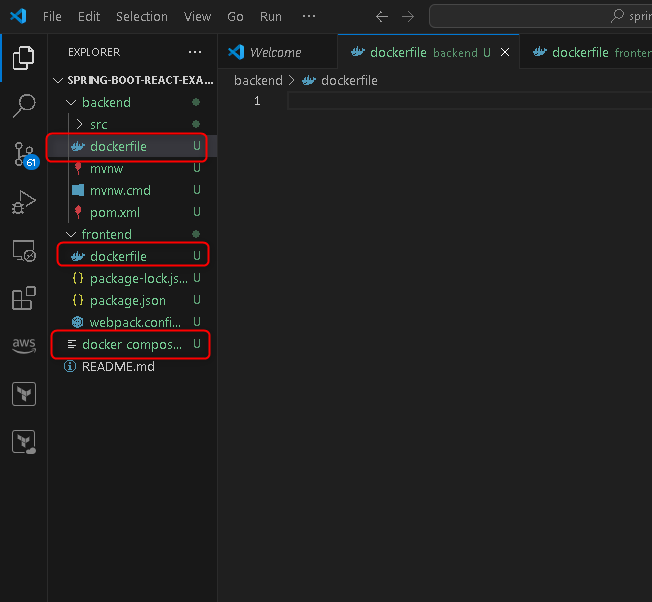Open the File menu
Image resolution: width=652 pixels, height=602 pixels.
(52, 17)
